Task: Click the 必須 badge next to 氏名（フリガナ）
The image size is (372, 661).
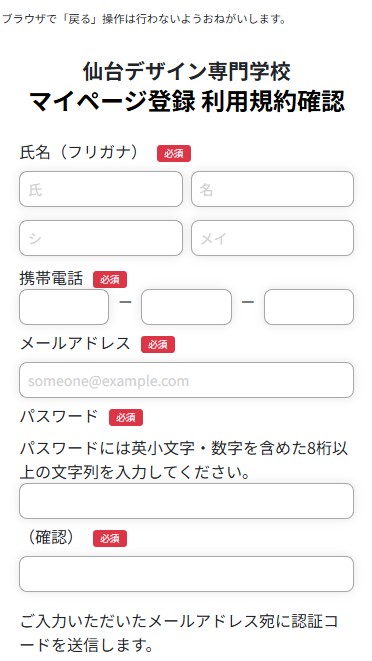Action: (x=174, y=153)
